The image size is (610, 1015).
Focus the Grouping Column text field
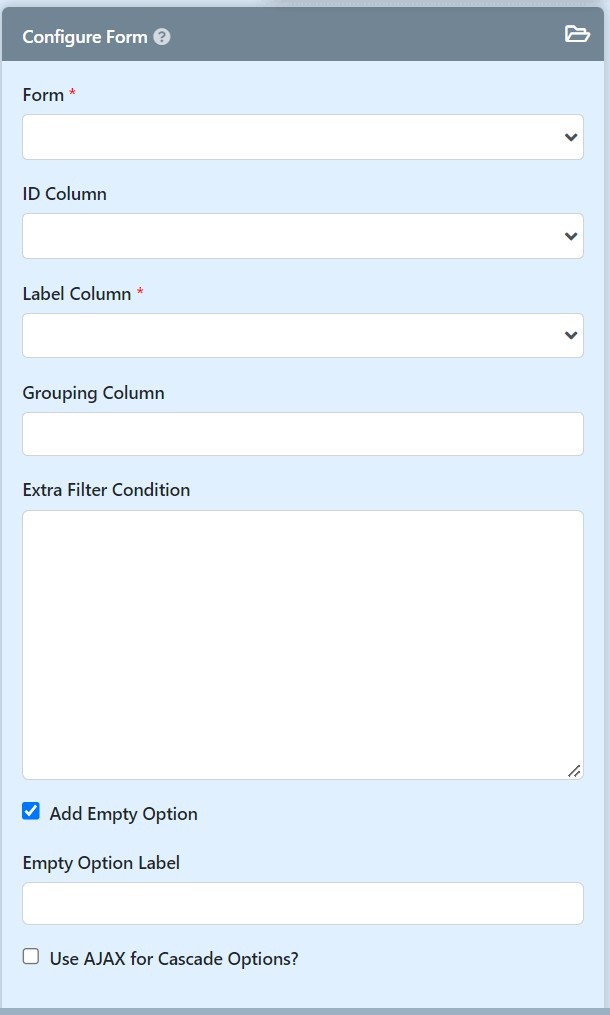coord(303,434)
